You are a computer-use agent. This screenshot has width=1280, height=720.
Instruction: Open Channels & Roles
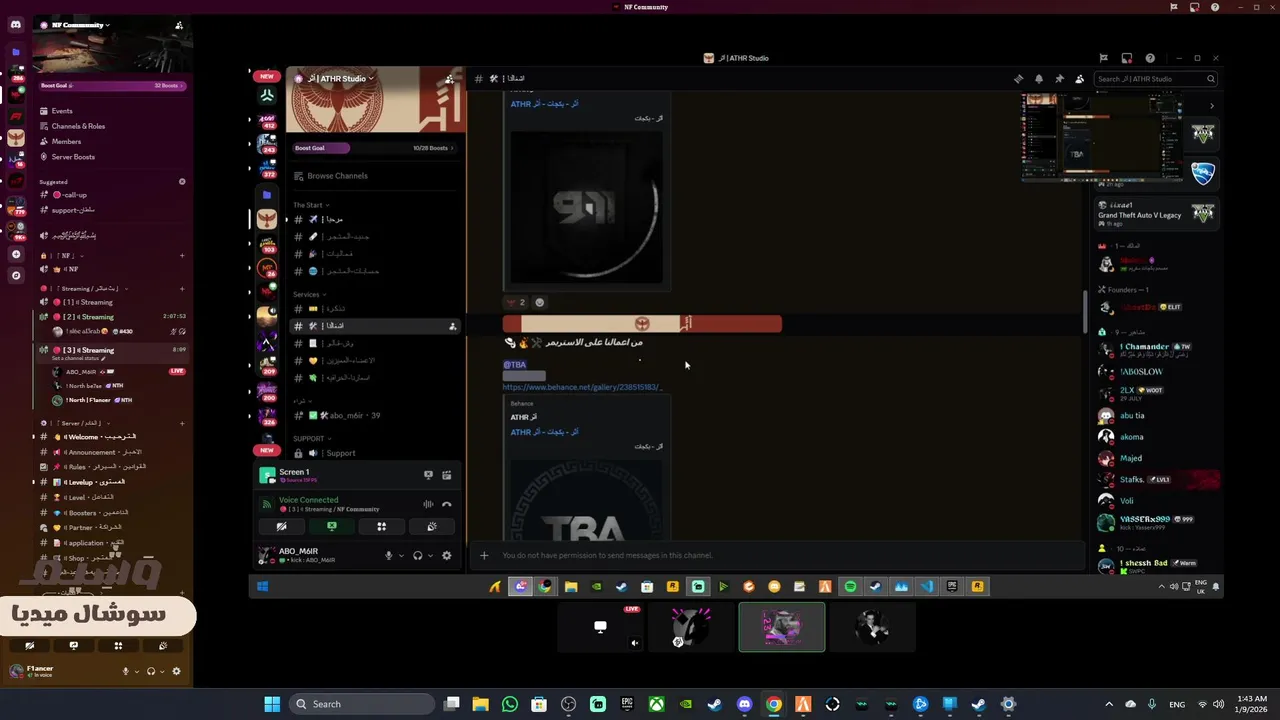click(x=78, y=126)
